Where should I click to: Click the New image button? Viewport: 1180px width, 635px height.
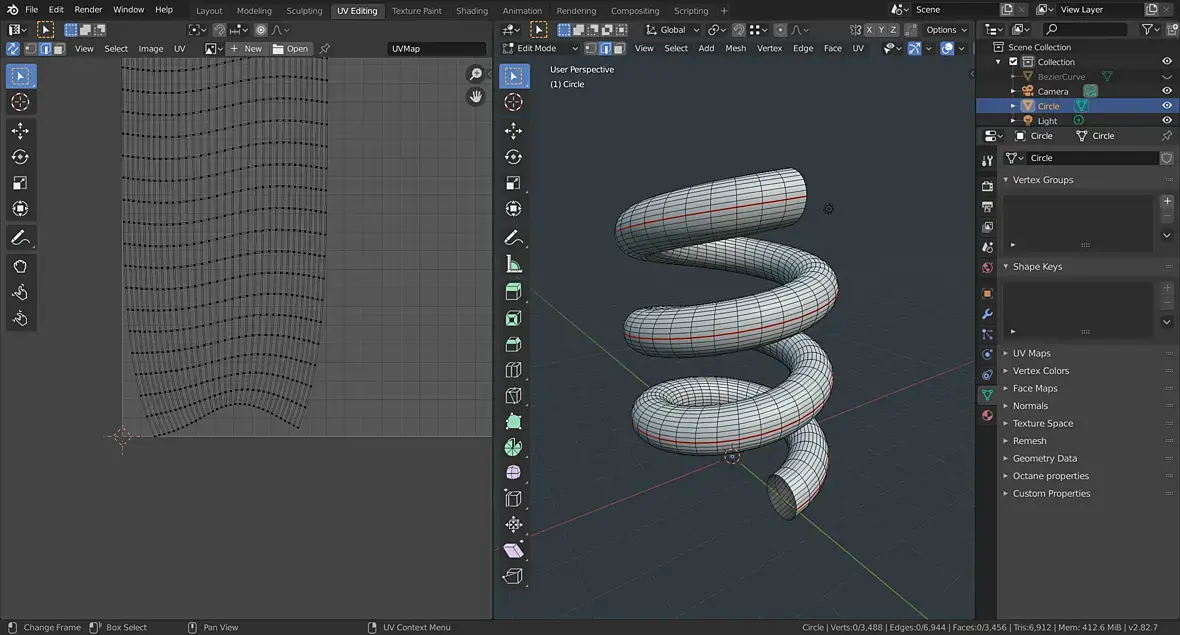pos(246,48)
